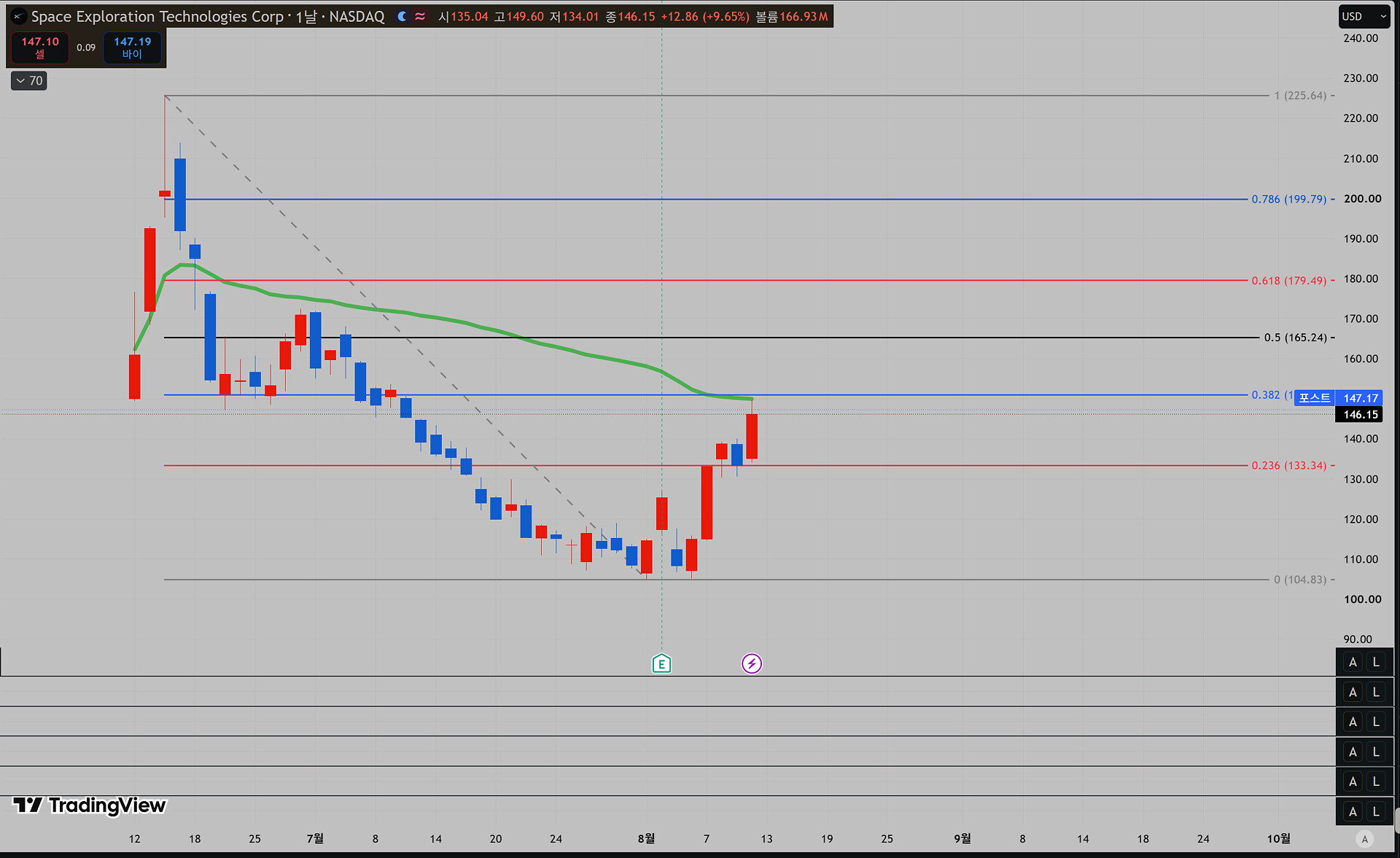Viewport: 1400px width, 858px height.
Task: Click the blue 147.19 바이 buy button
Action: coord(132,47)
